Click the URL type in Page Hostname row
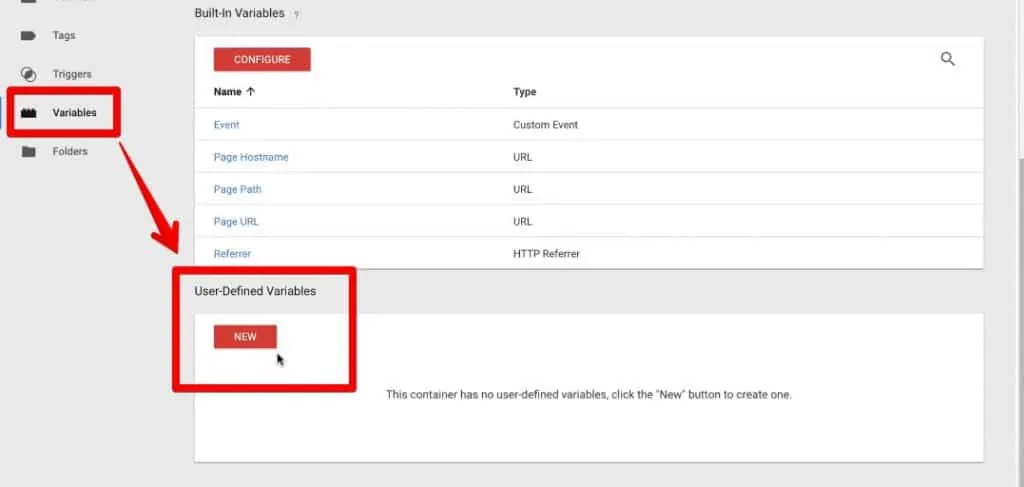Image resolution: width=1024 pixels, height=487 pixels. 522,157
